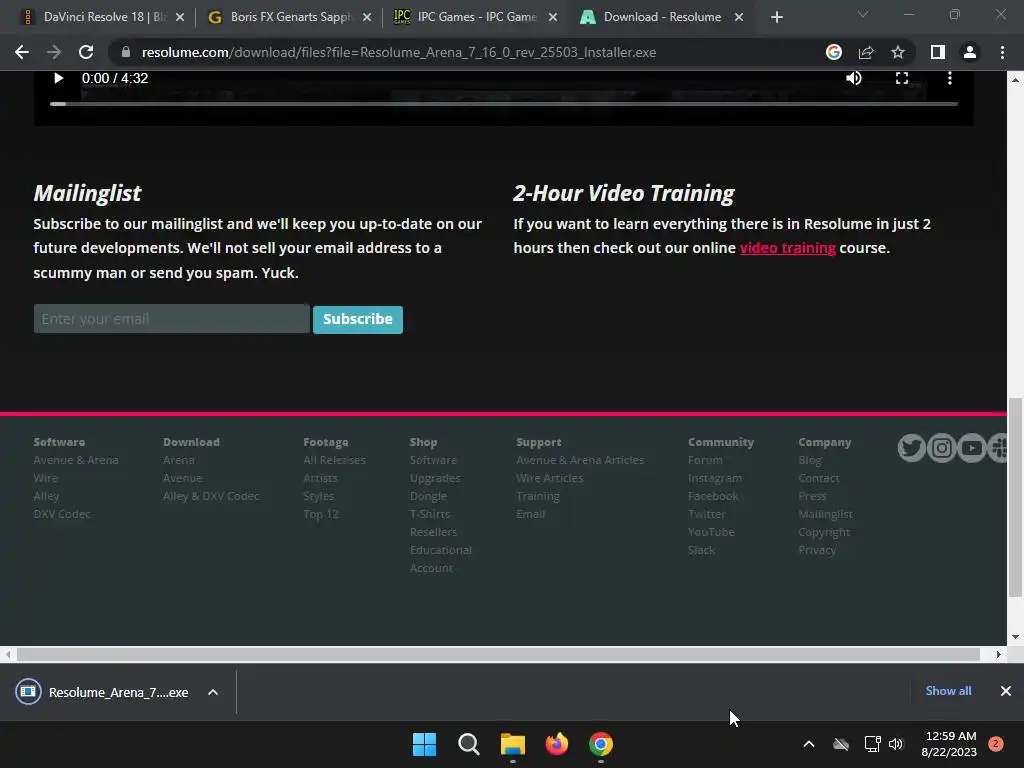Viewport: 1024px width, 768px height.
Task: Open the Forum community link
Action: tap(705, 460)
